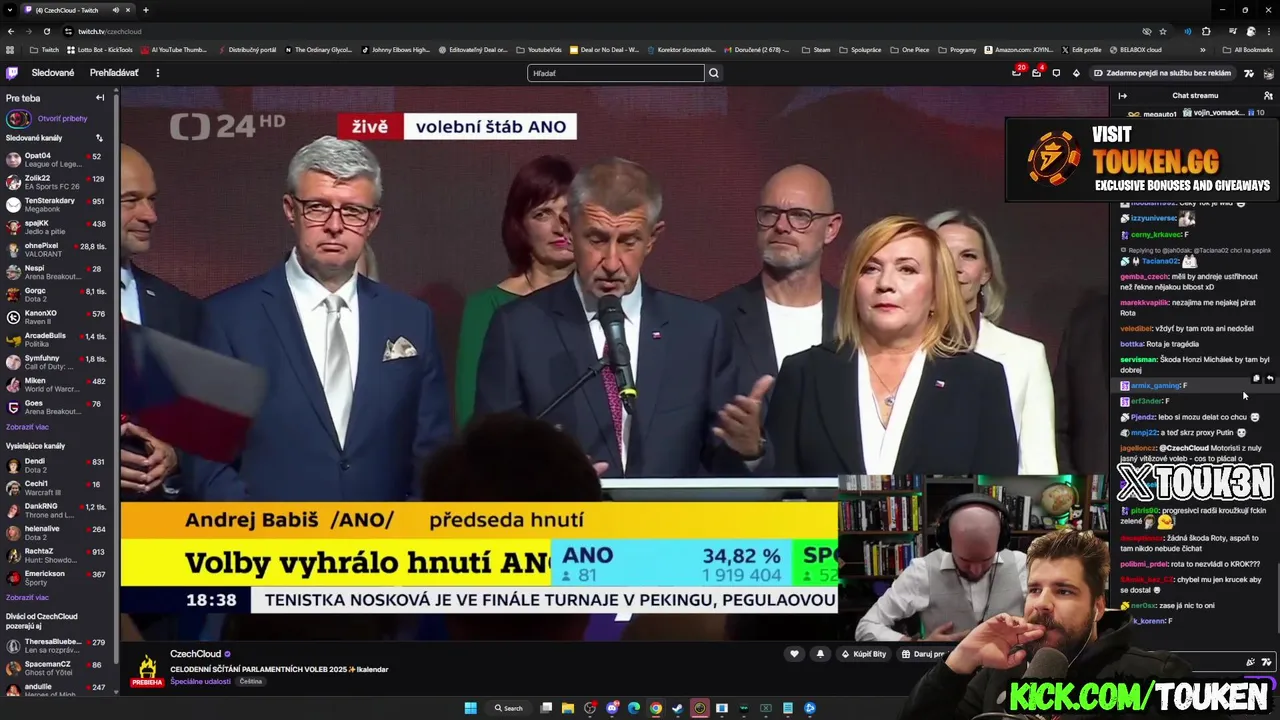Open Microsoft Edge from the taskbar

(x=634, y=708)
